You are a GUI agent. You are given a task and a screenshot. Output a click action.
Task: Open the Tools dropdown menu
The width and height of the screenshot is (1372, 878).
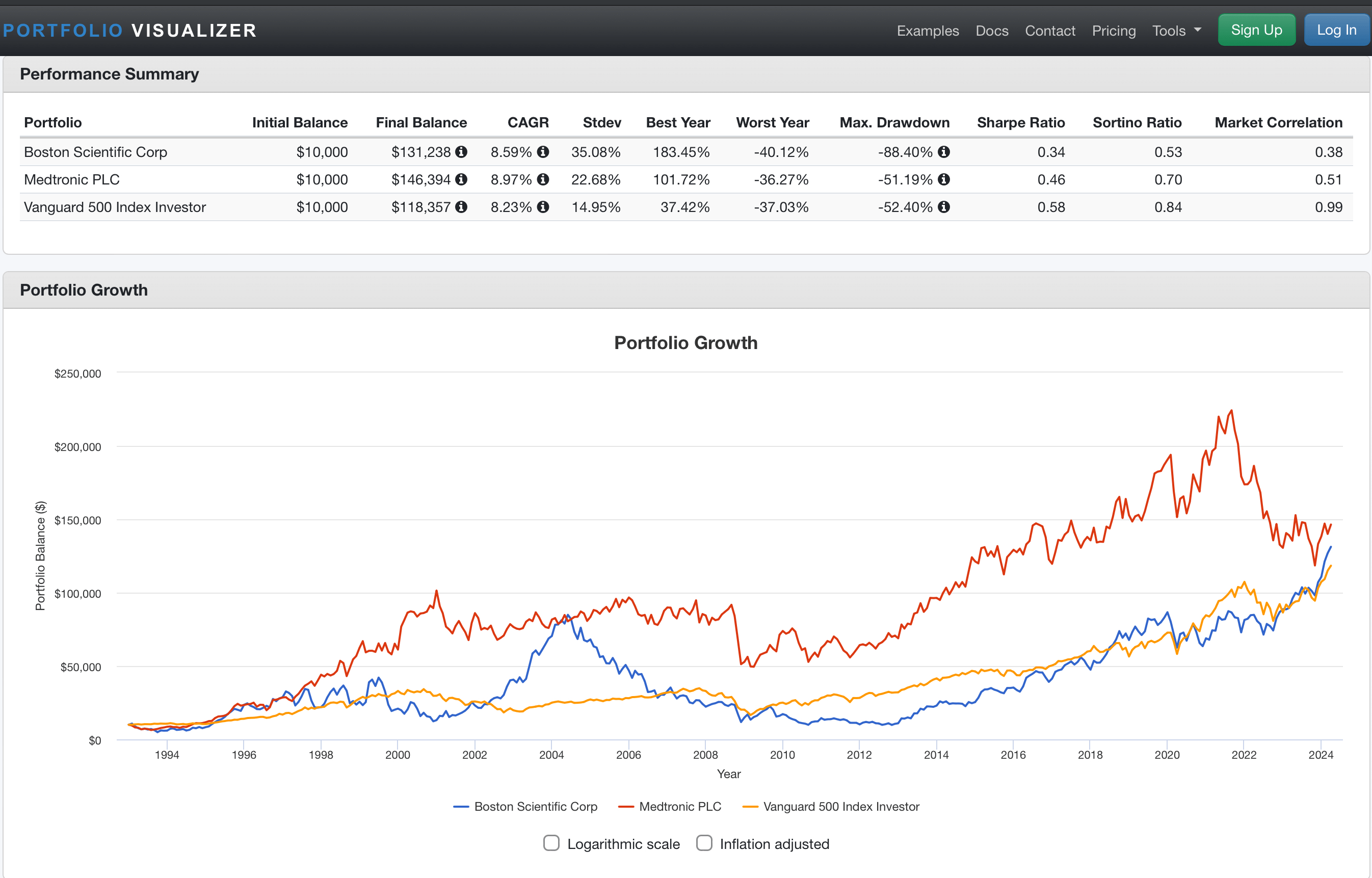[1176, 31]
